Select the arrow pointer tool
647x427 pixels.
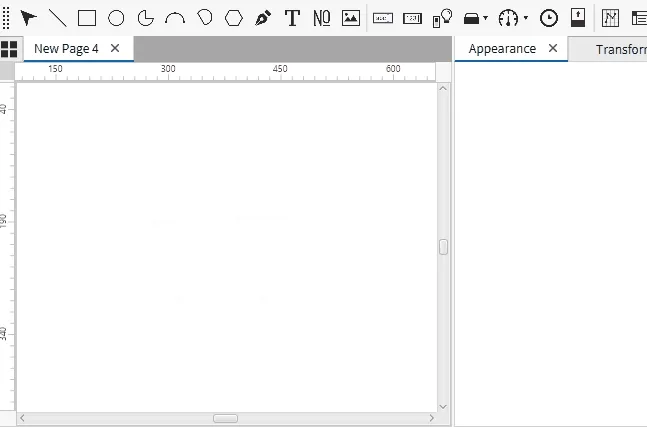[x=29, y=18]
